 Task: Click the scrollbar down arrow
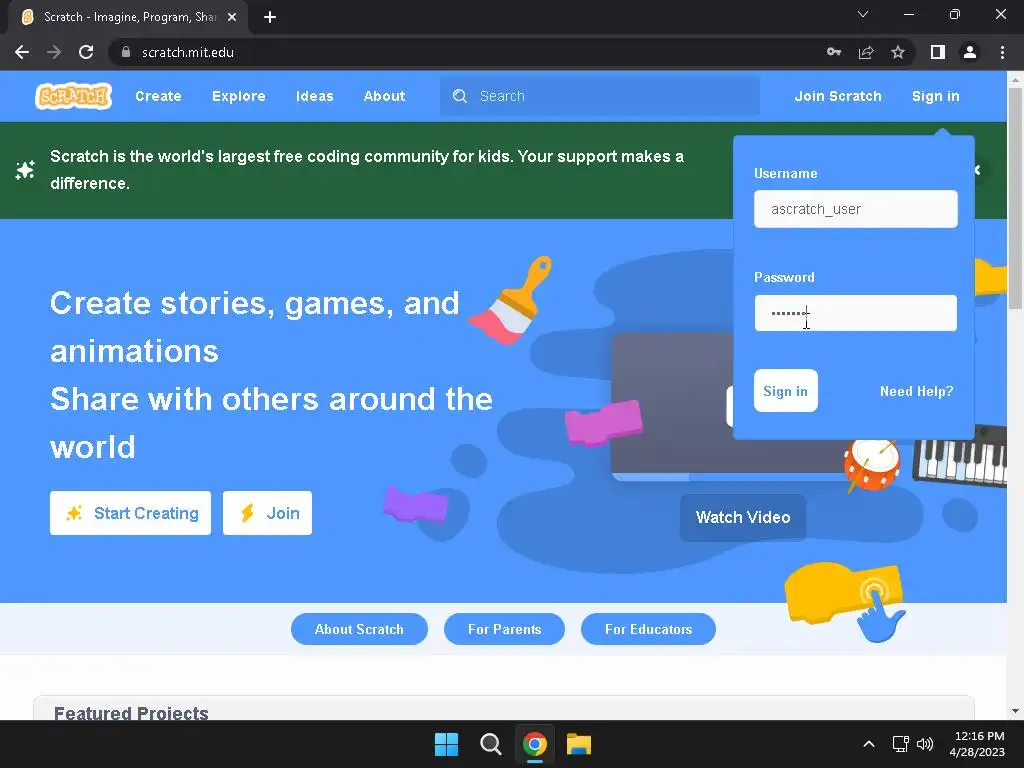pyautogui.click(x=1015, y=711)
